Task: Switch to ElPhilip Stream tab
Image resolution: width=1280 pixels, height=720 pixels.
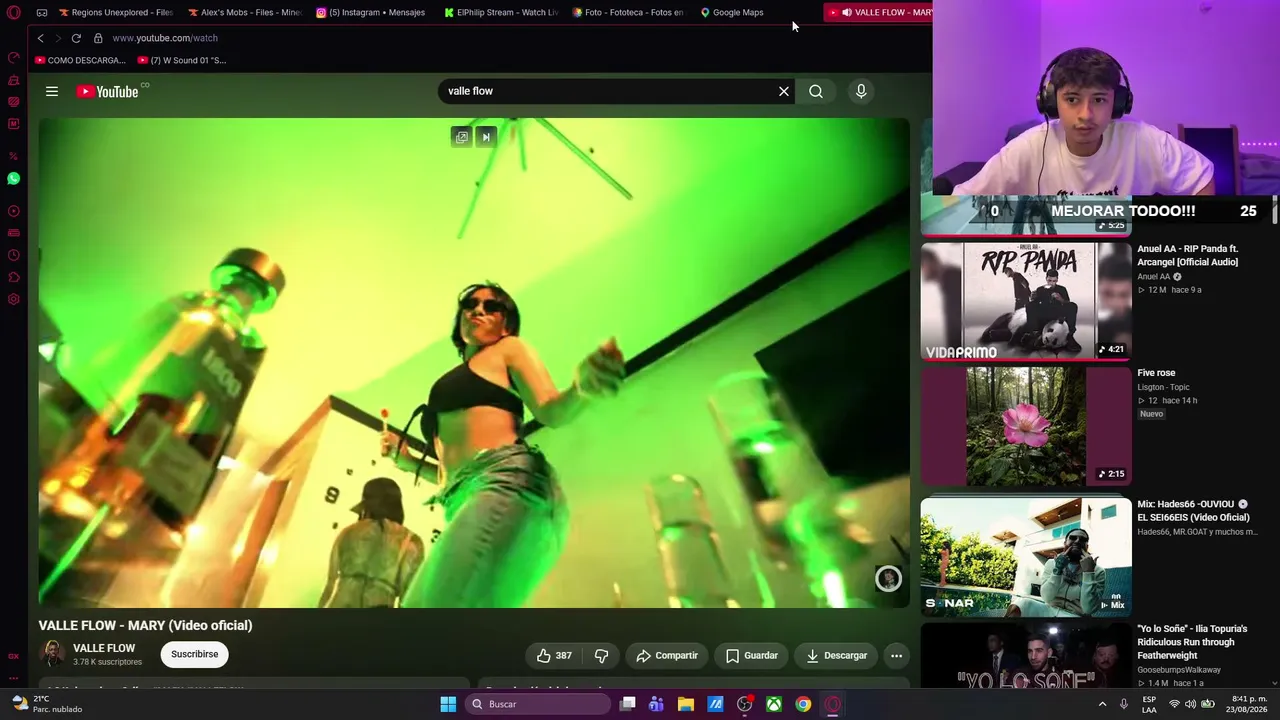Action: point(502,12)
